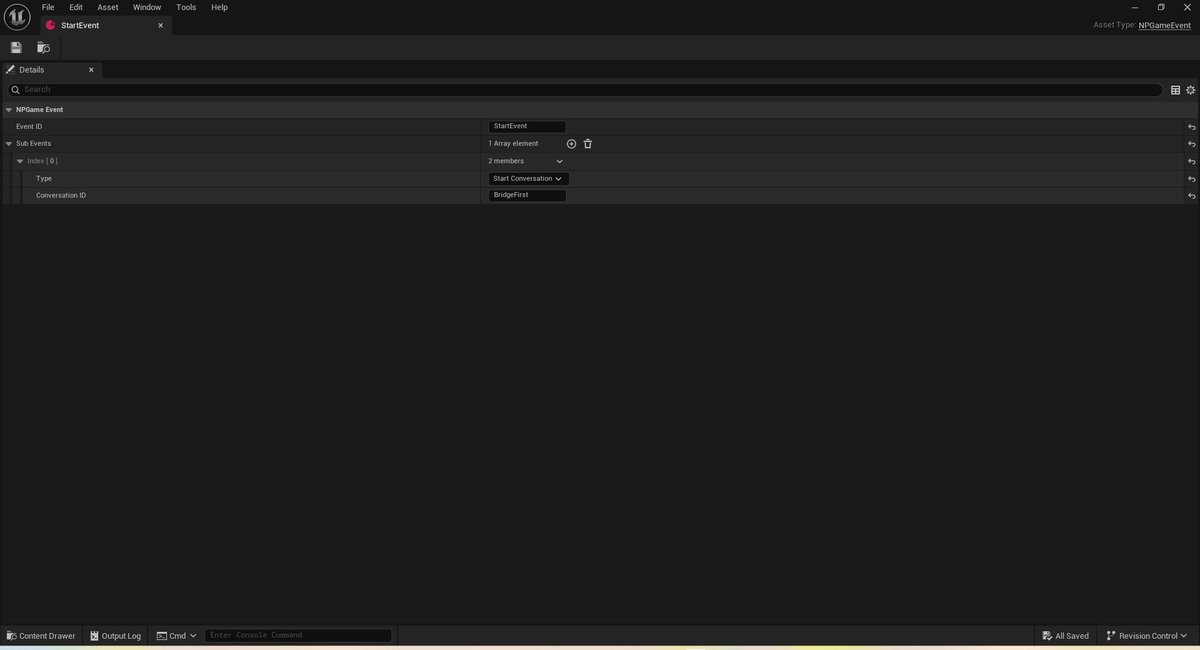Switch to the StartEvent tab

[x=78, y=24]
